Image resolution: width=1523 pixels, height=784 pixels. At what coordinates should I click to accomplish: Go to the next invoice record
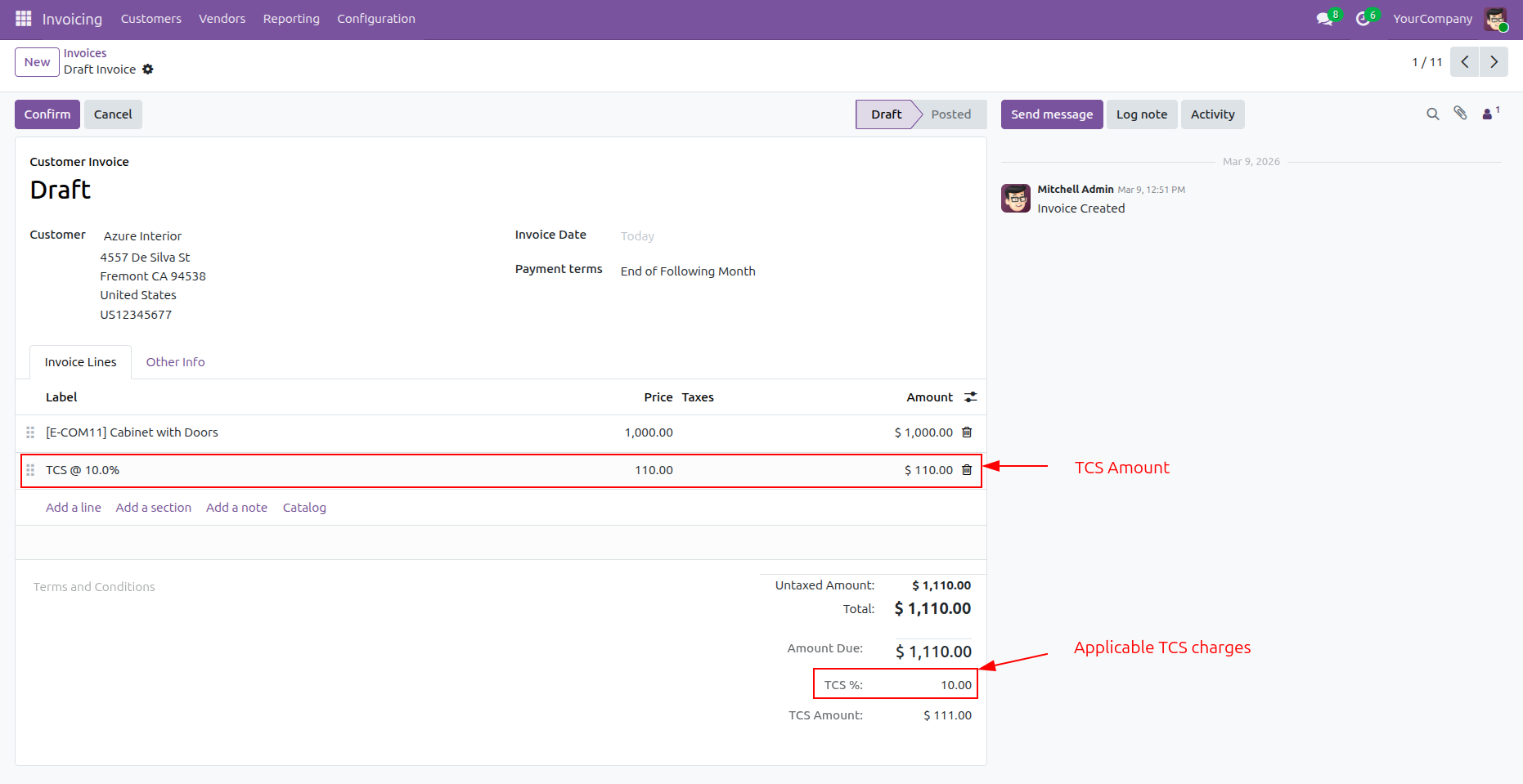point(1494,62)
